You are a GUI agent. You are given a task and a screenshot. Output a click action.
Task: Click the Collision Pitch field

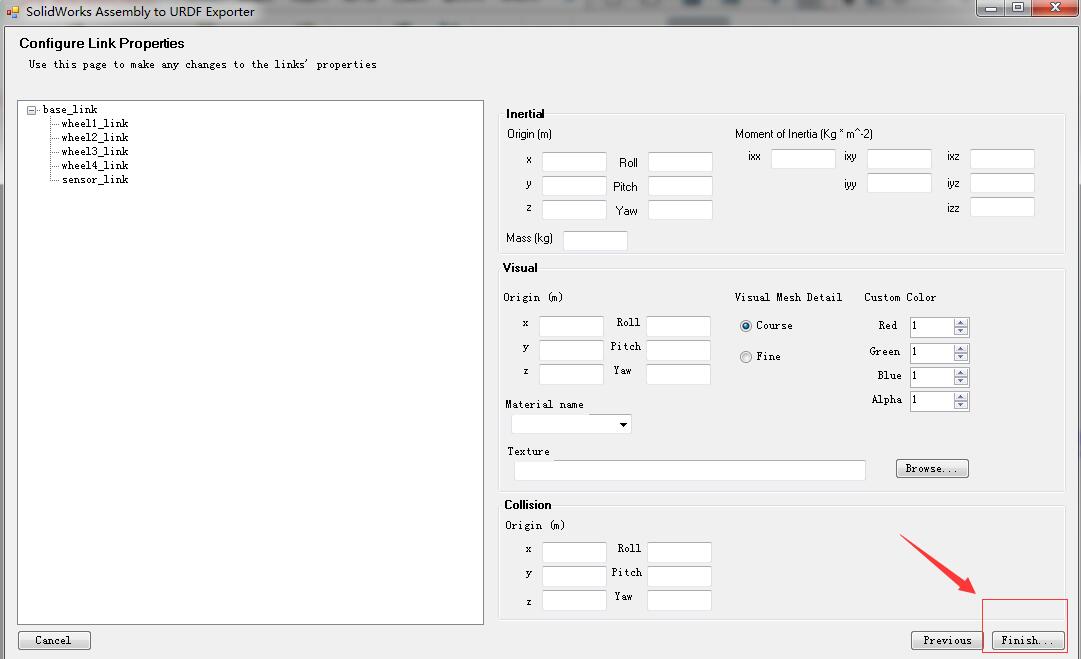click(x=679, y=576)
